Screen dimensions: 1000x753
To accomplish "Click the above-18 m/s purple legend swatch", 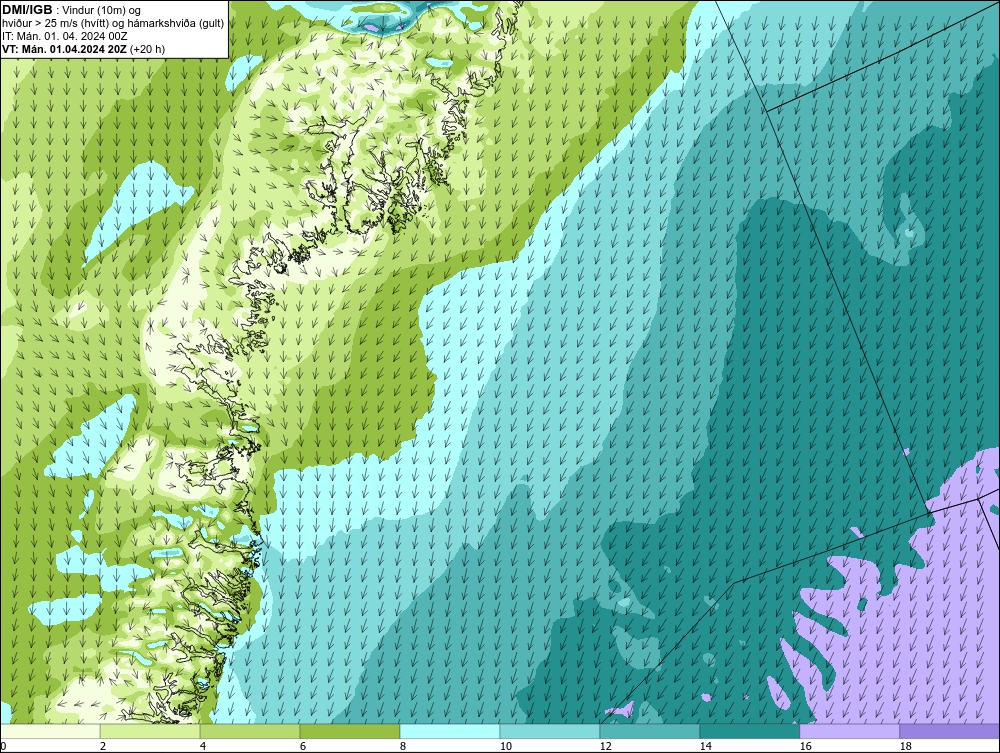I will [949, 731].
